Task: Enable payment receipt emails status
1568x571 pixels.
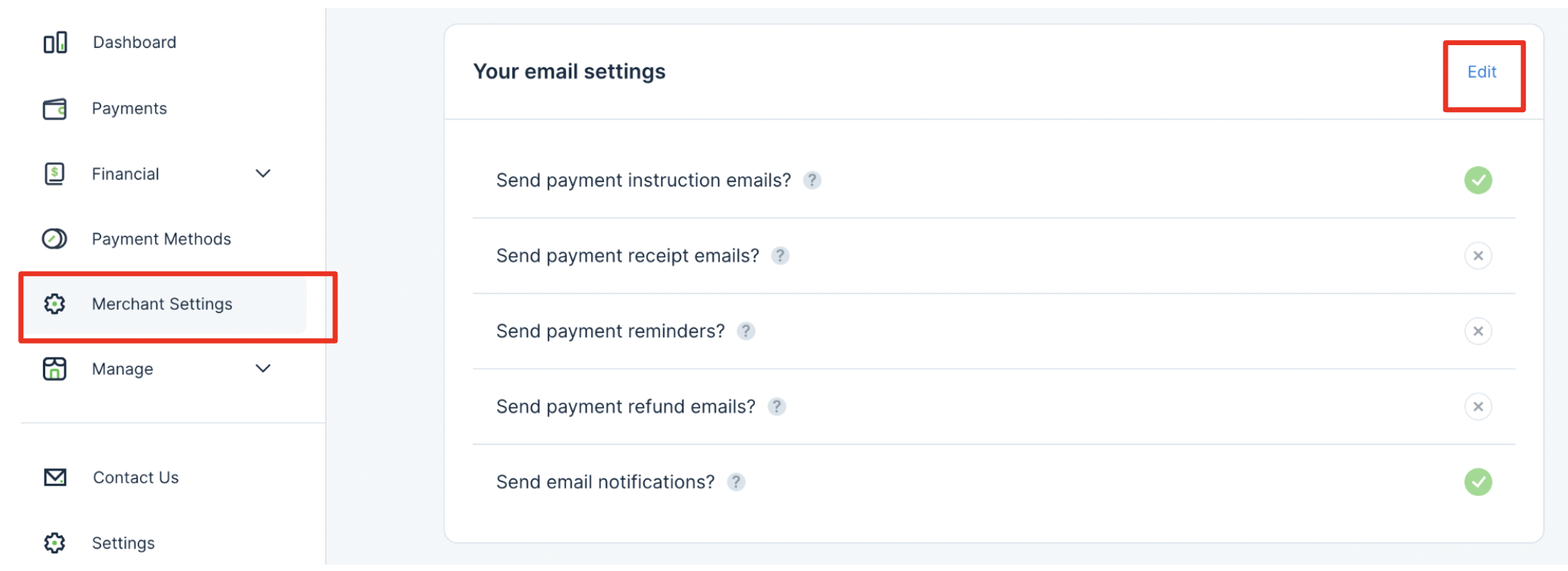Action: (1478, 256)
